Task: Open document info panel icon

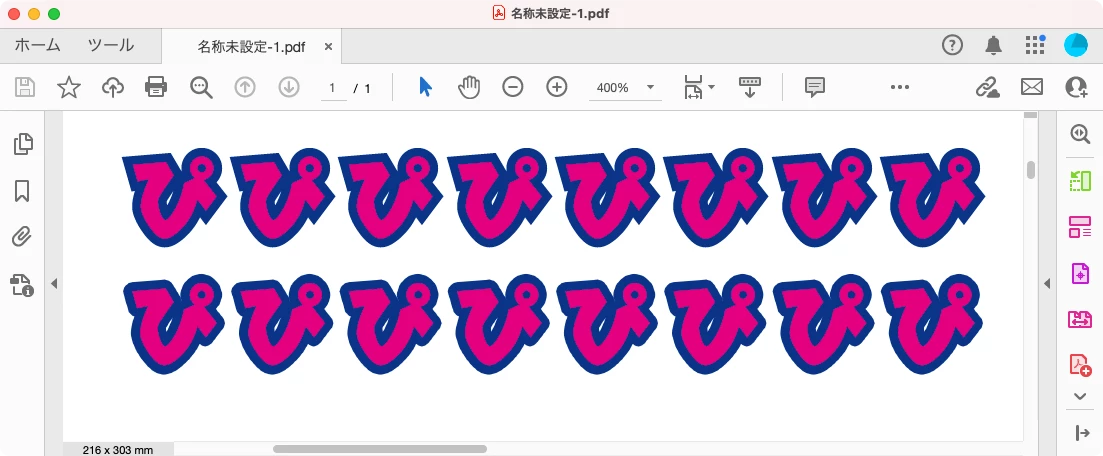Action: coord(22,285)
